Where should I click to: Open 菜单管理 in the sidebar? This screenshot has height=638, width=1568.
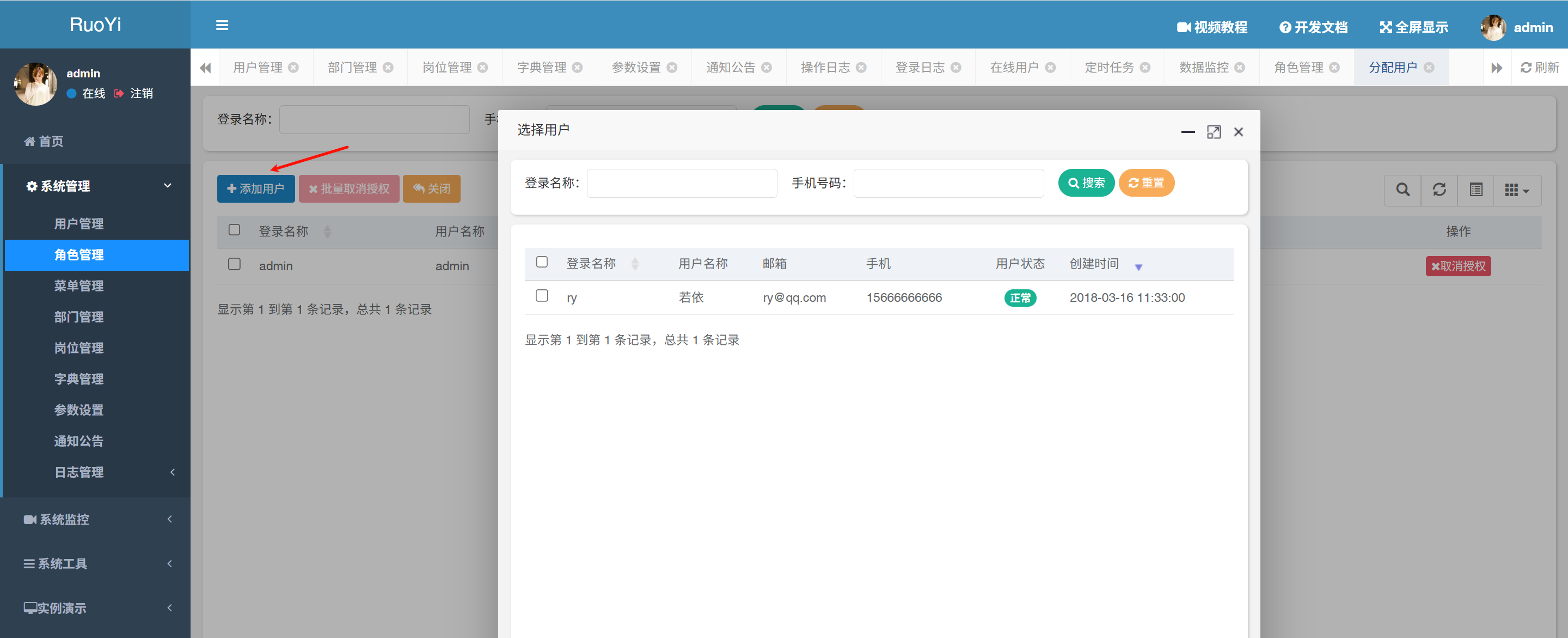coord(79,286)
